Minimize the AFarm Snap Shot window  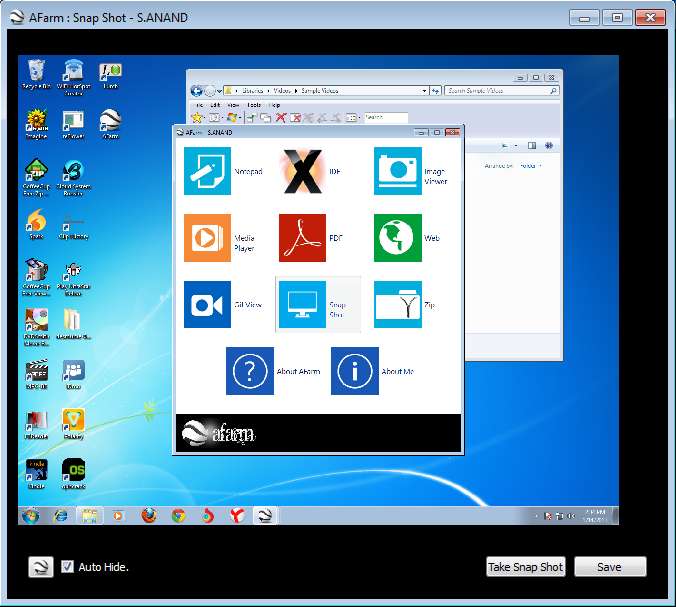pos(585,18)
